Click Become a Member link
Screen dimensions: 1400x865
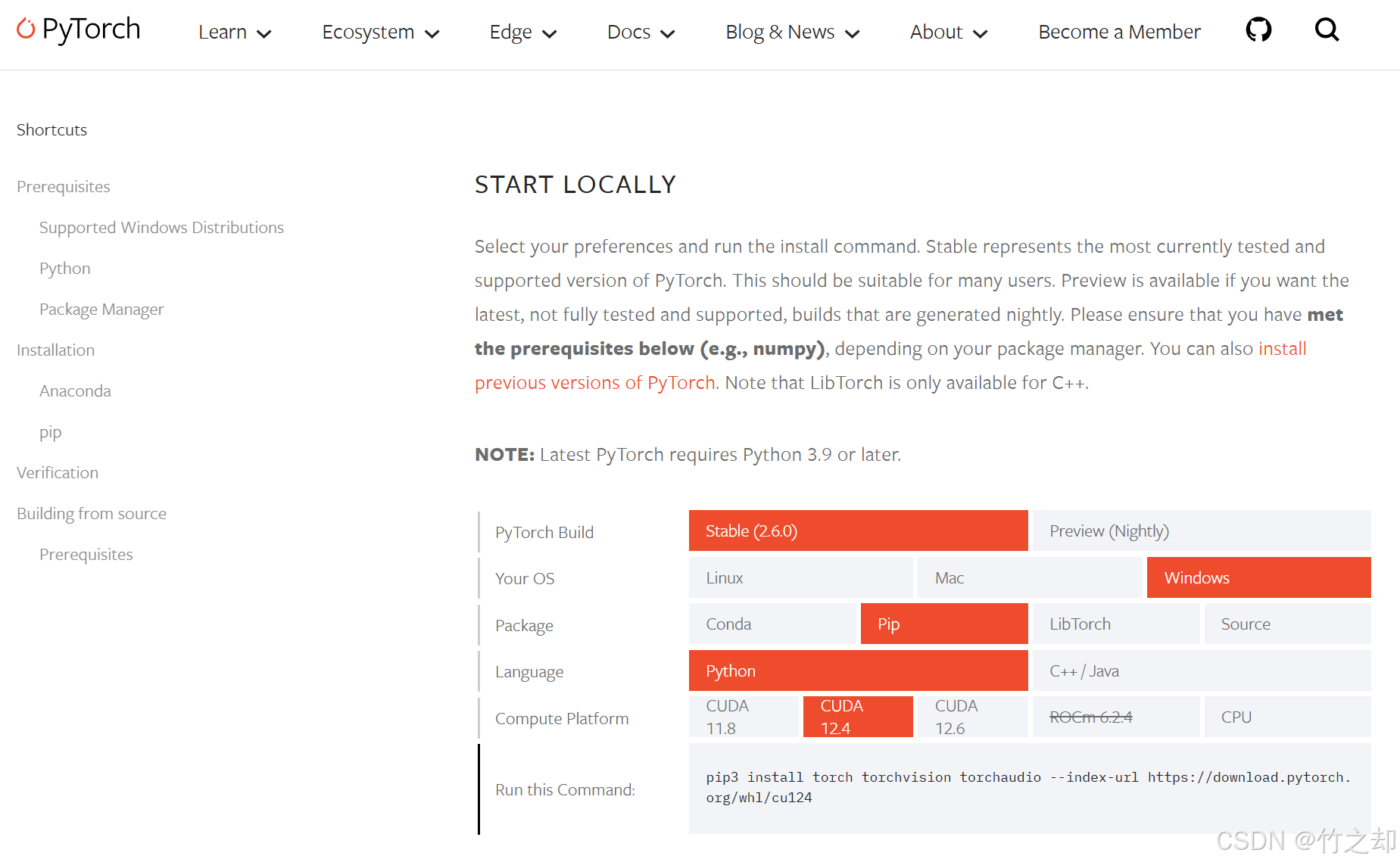[1119, 32]
